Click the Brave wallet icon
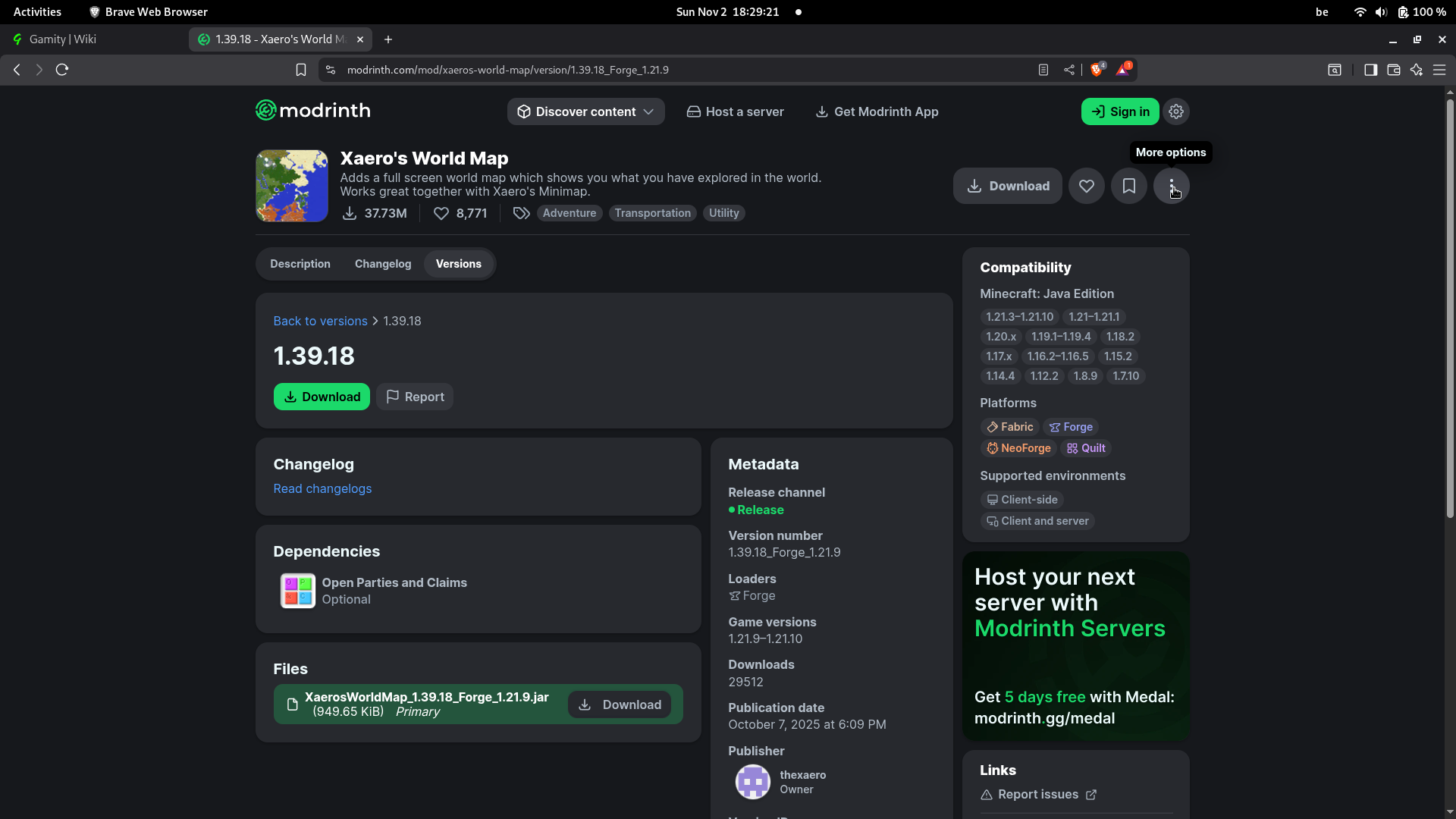Viewport: 1456px width, 819px height. pos(1393,70)
